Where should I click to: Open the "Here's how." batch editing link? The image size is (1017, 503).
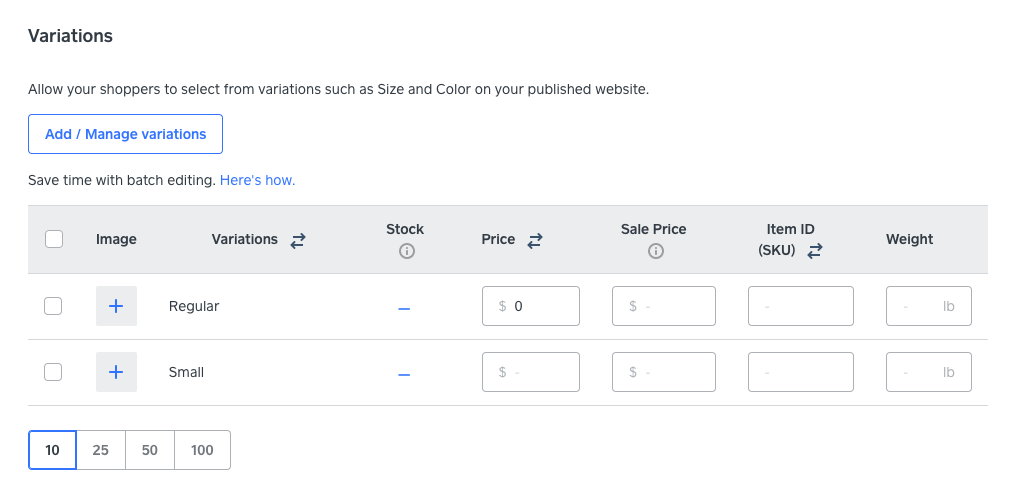257,181
